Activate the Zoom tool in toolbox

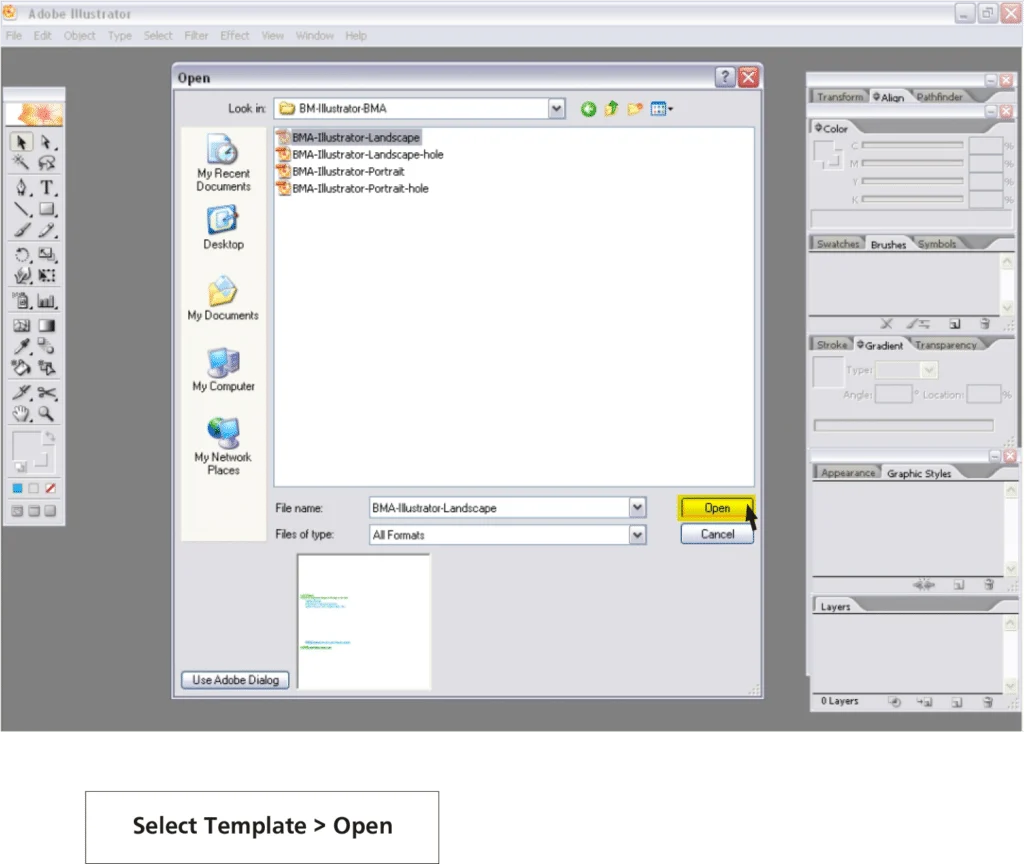click(46, 414)
